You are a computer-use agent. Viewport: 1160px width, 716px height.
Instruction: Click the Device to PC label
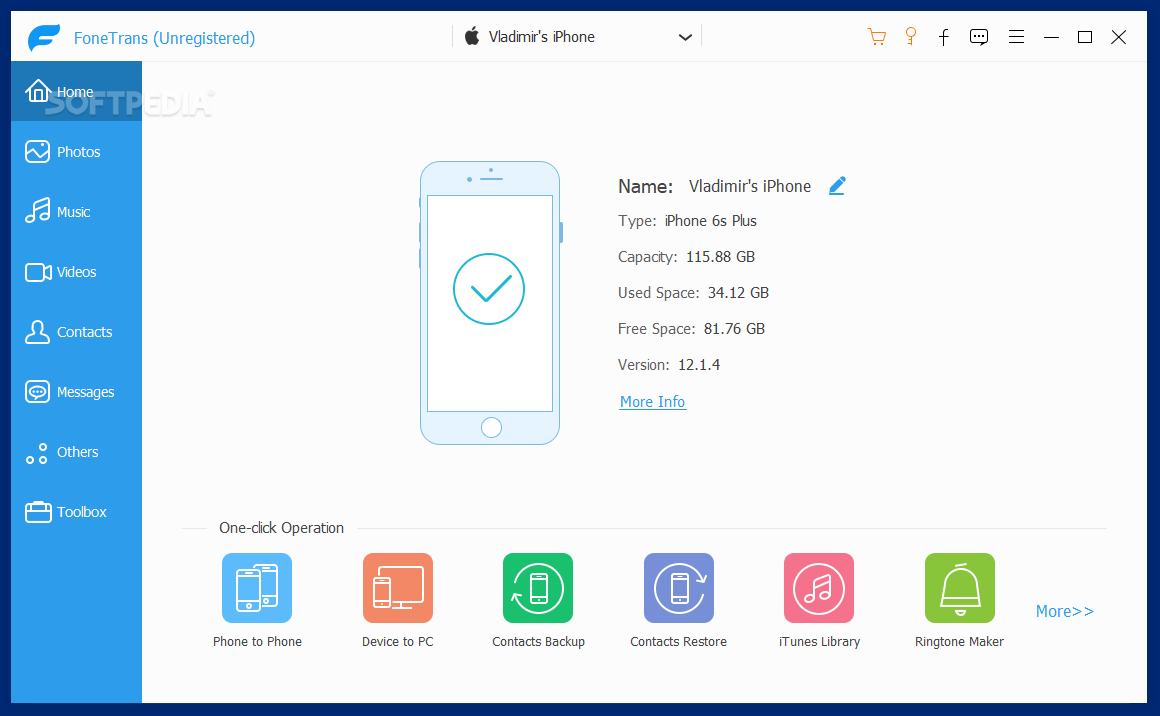pyautogui.click(x=397, y=641)
